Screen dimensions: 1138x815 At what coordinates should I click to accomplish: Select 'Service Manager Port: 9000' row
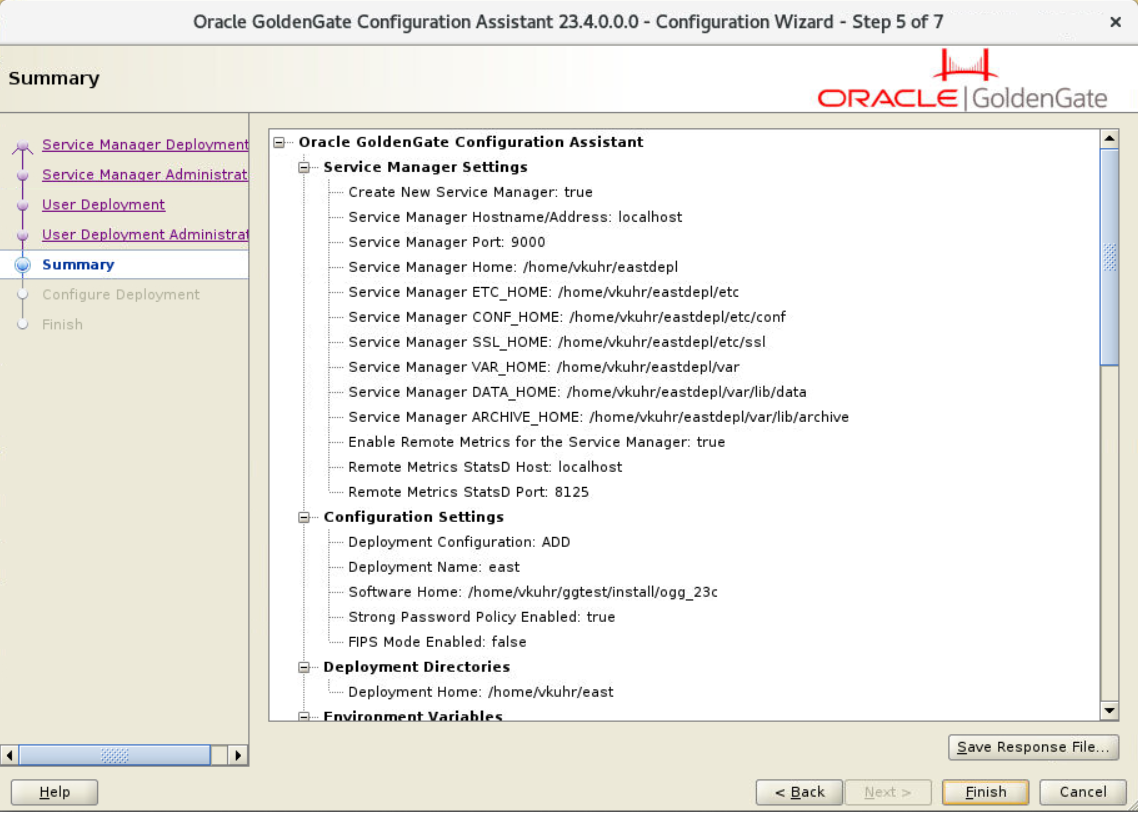click(x=446, y=242)
